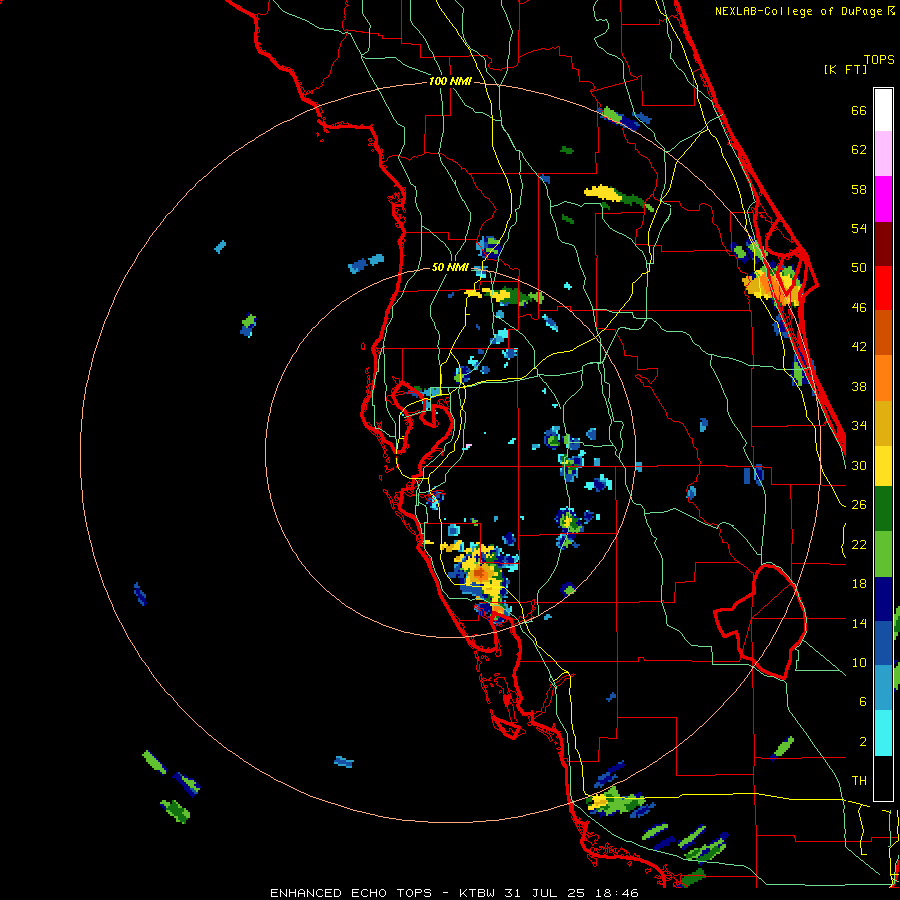This screenshot has width=900, height=900.
Task: Select the 34 value on legend scale
Action: pos(859,426)
